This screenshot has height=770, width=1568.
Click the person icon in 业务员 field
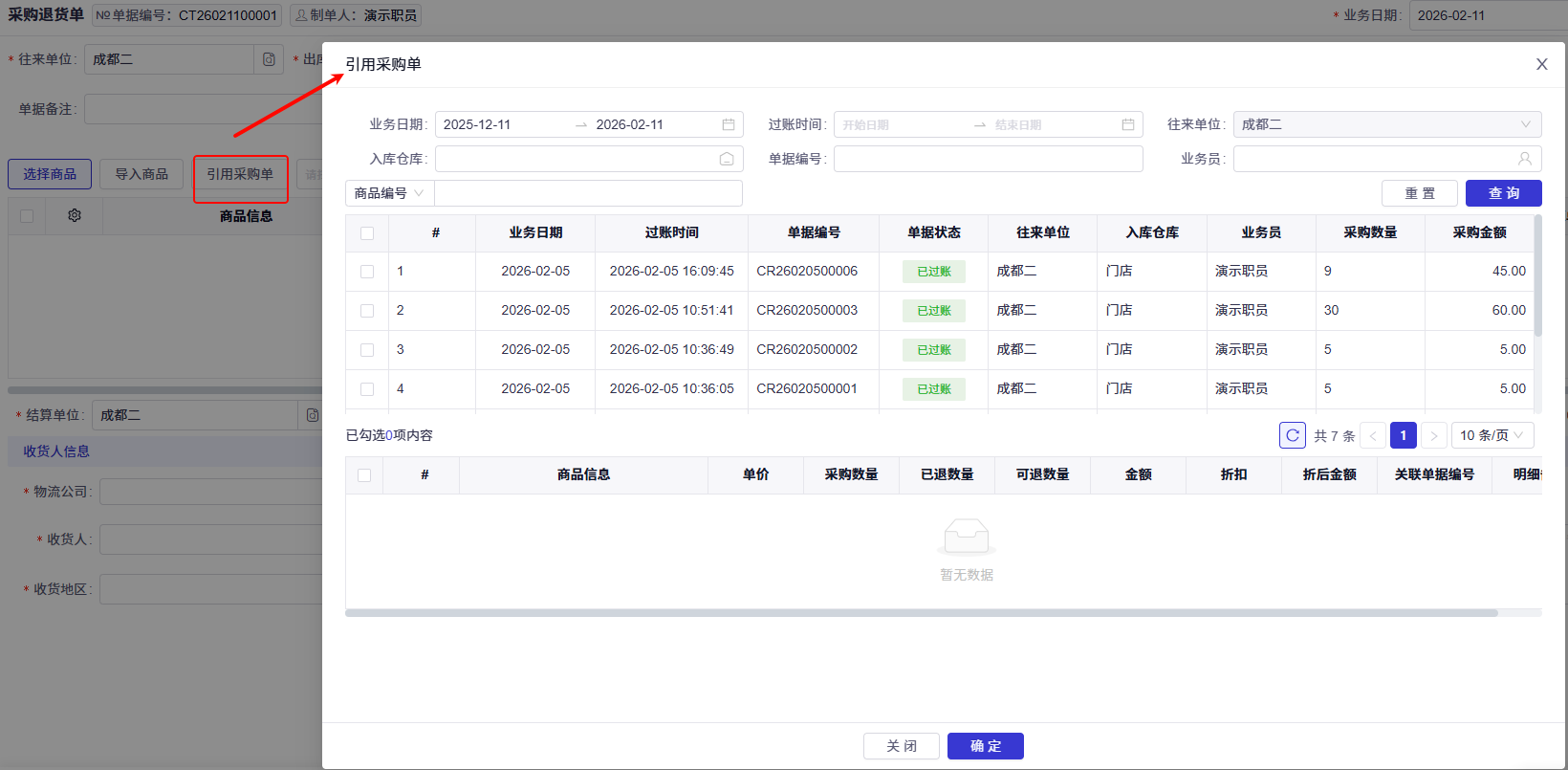[x=1525, y=159]
